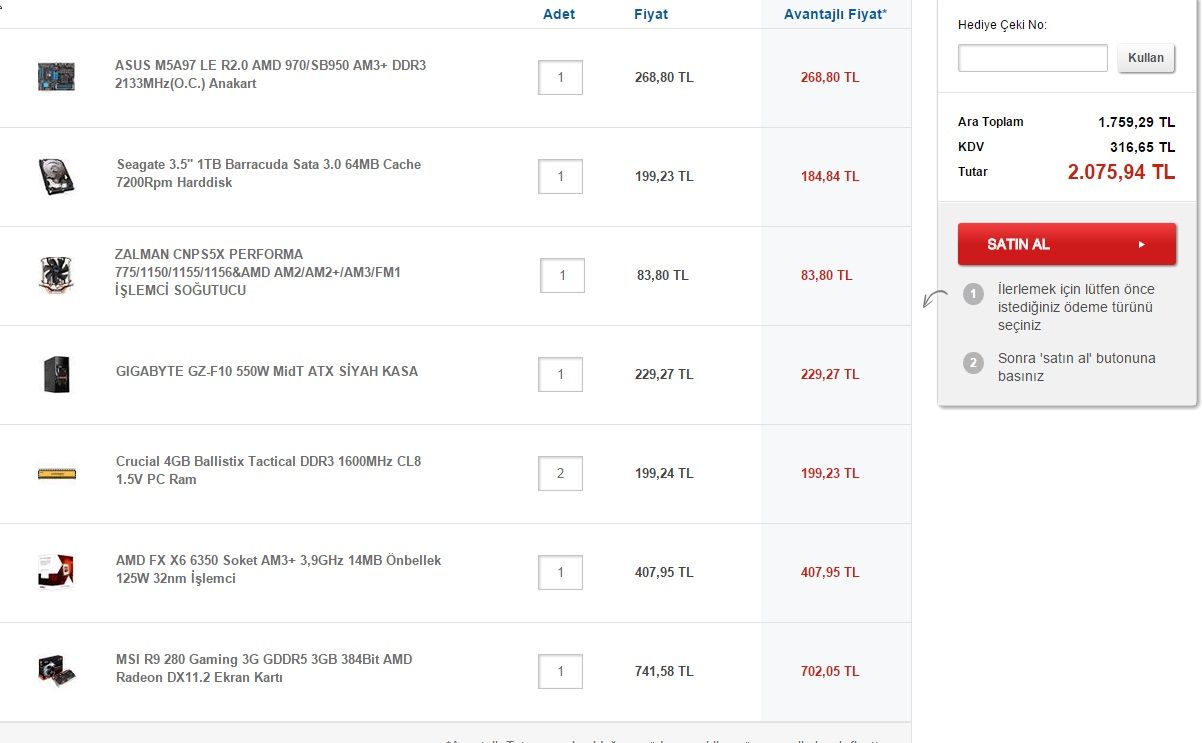This screenshot has width=1202, height=743.
Task: Click the ASUS M5A97 motherboard product thumbnail
Action: click(x=56, y=77)
